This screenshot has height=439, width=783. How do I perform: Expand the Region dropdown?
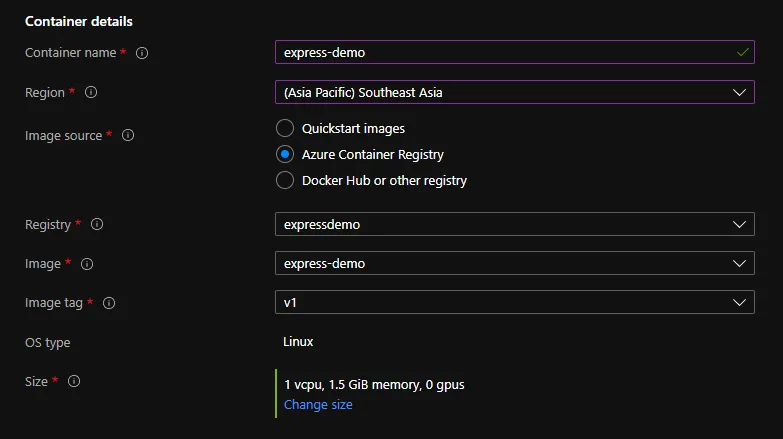point(514,92)
